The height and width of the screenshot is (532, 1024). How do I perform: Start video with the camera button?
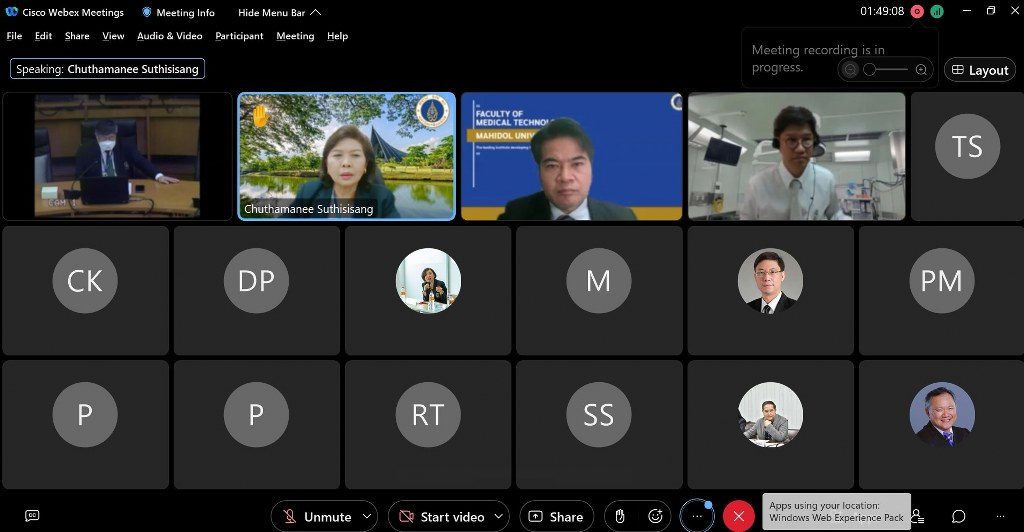point(441,516)
